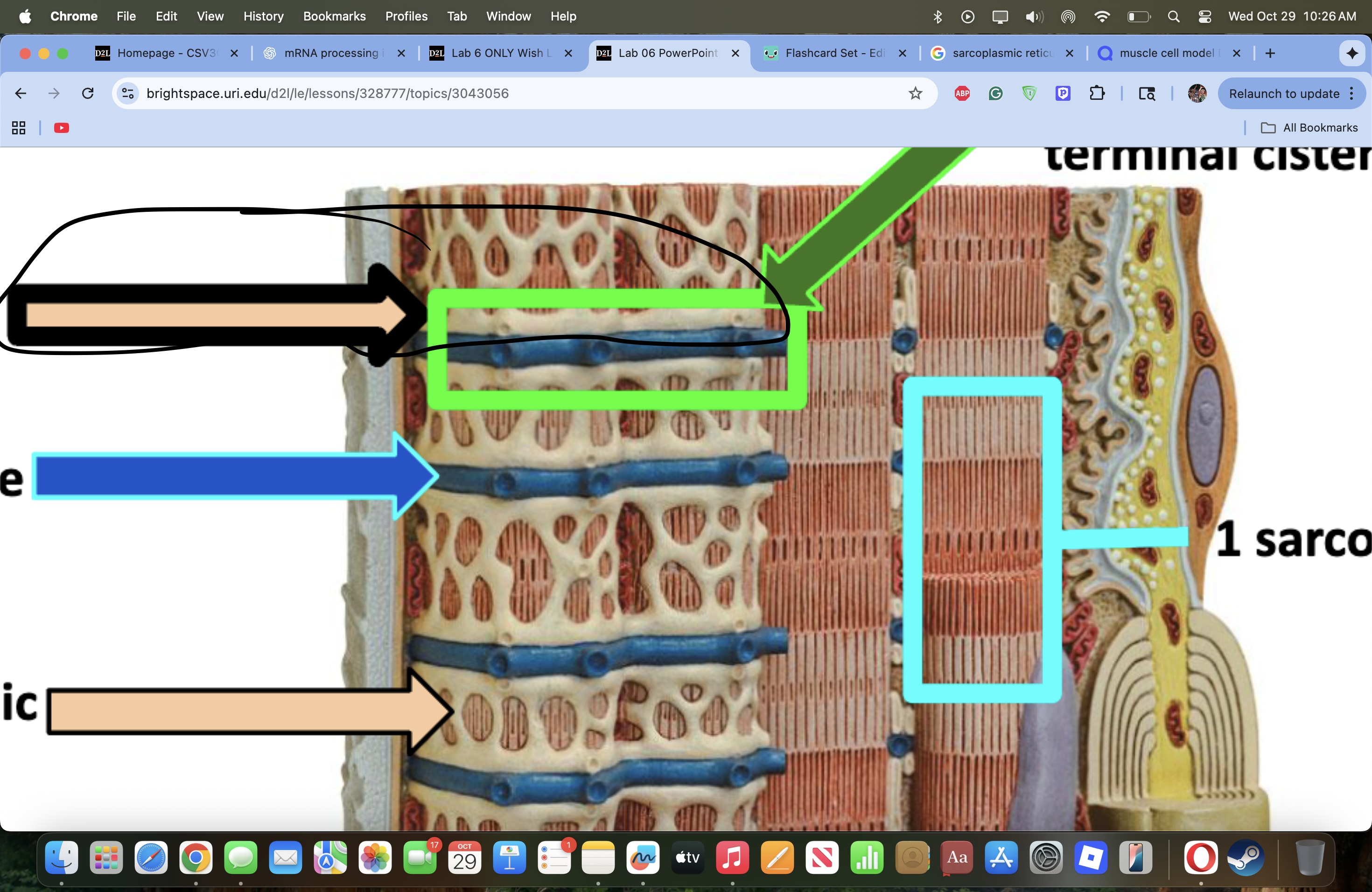View site information via the tune icon

click(x=127, y=93)
